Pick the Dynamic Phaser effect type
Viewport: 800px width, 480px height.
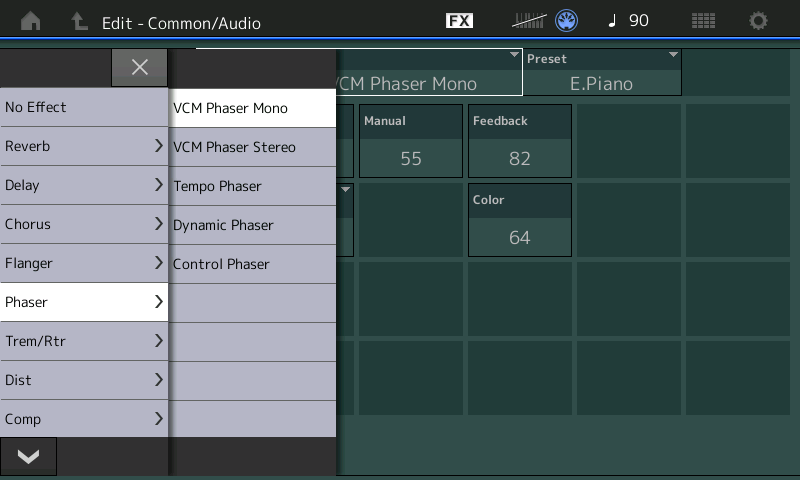252,225
